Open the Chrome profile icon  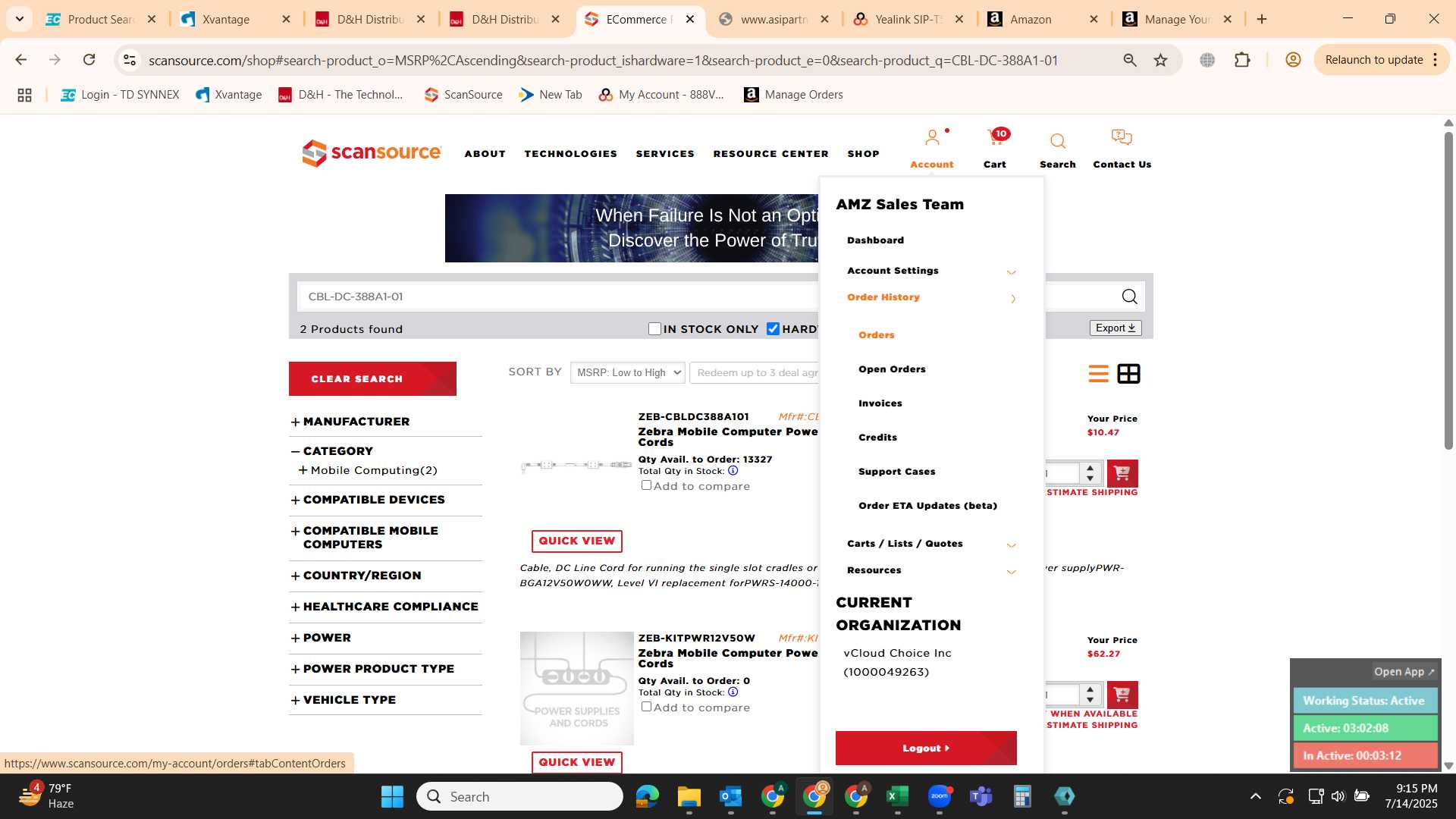click(1293, 60)
